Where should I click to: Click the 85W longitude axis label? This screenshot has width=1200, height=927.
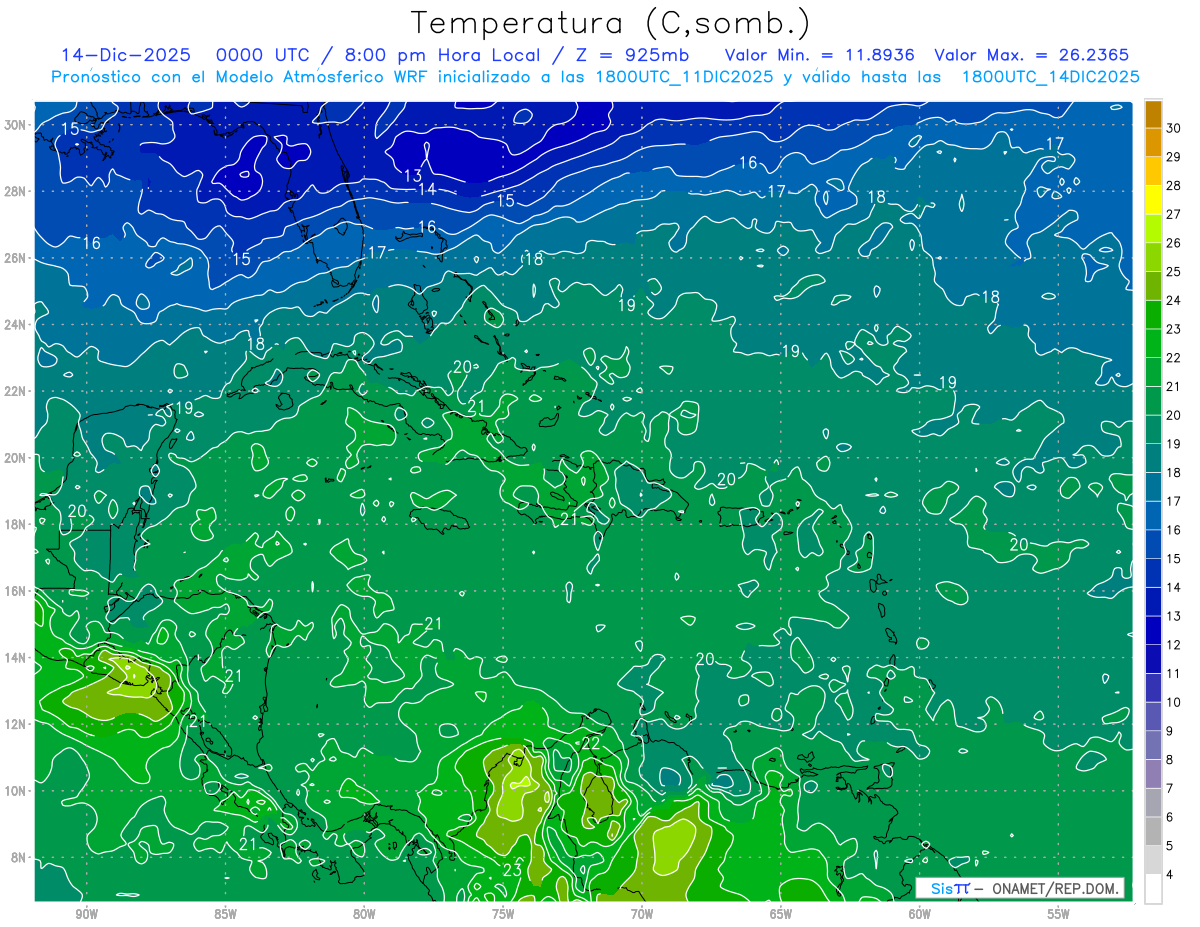pyautogui.click(x=226, y=915)
